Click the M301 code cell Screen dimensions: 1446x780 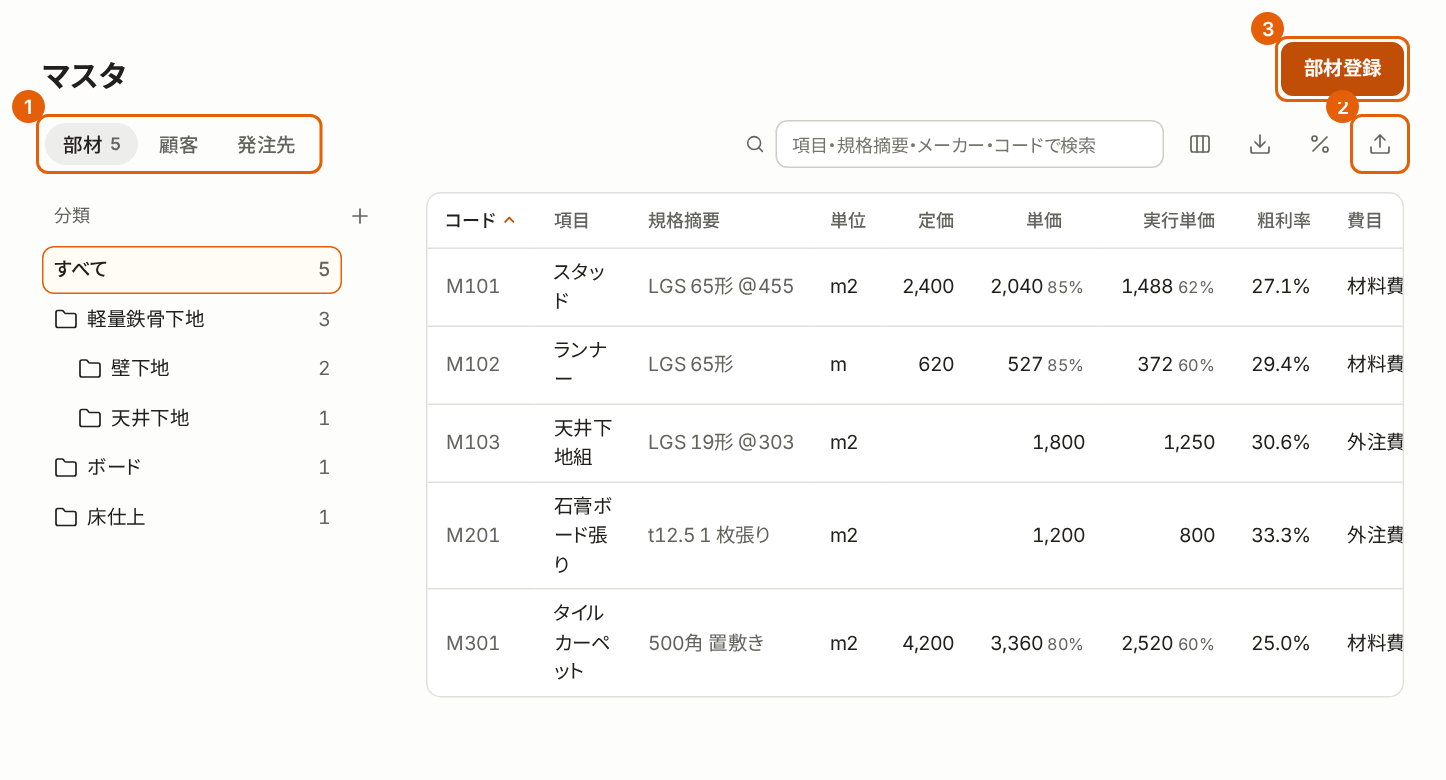click(x=473, y=643)
